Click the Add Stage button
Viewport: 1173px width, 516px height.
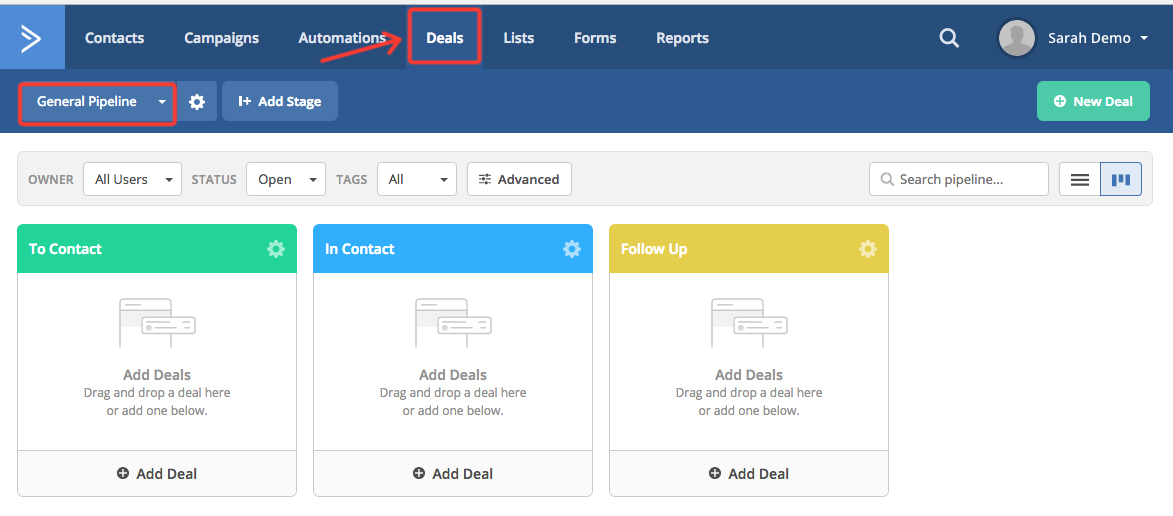[x=280, y=102]
